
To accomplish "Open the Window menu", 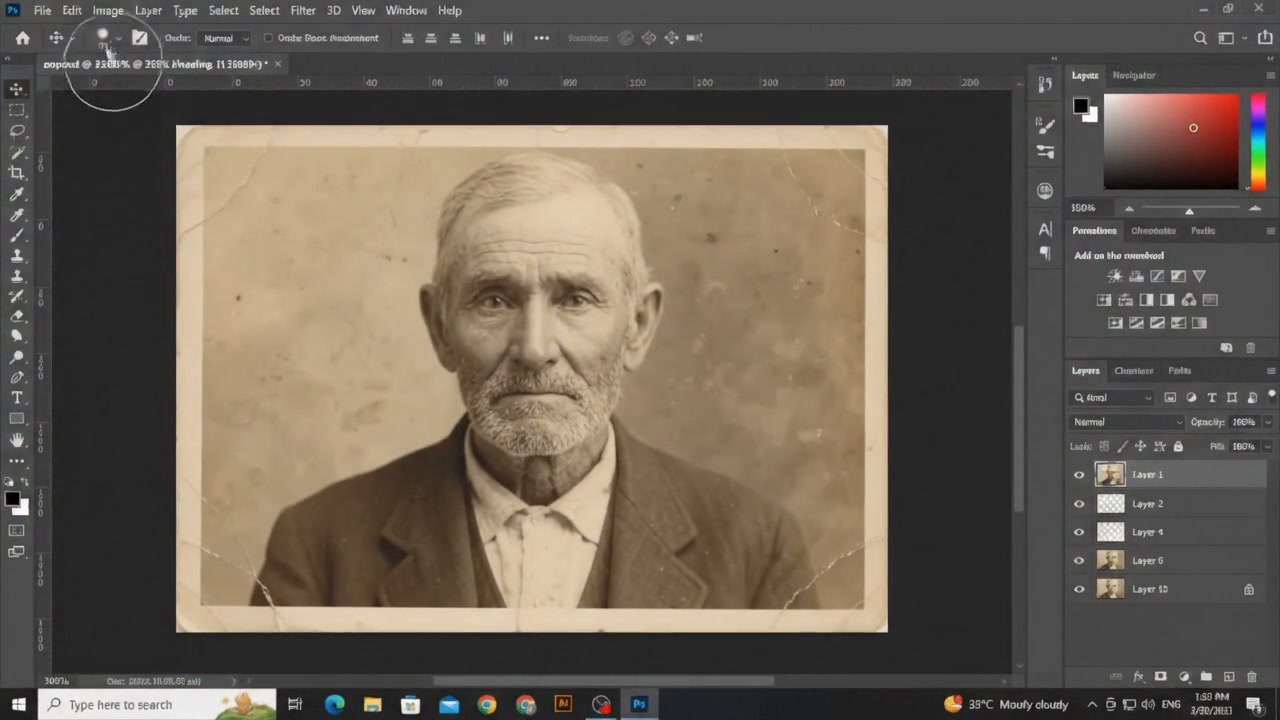I will [406, 10].
